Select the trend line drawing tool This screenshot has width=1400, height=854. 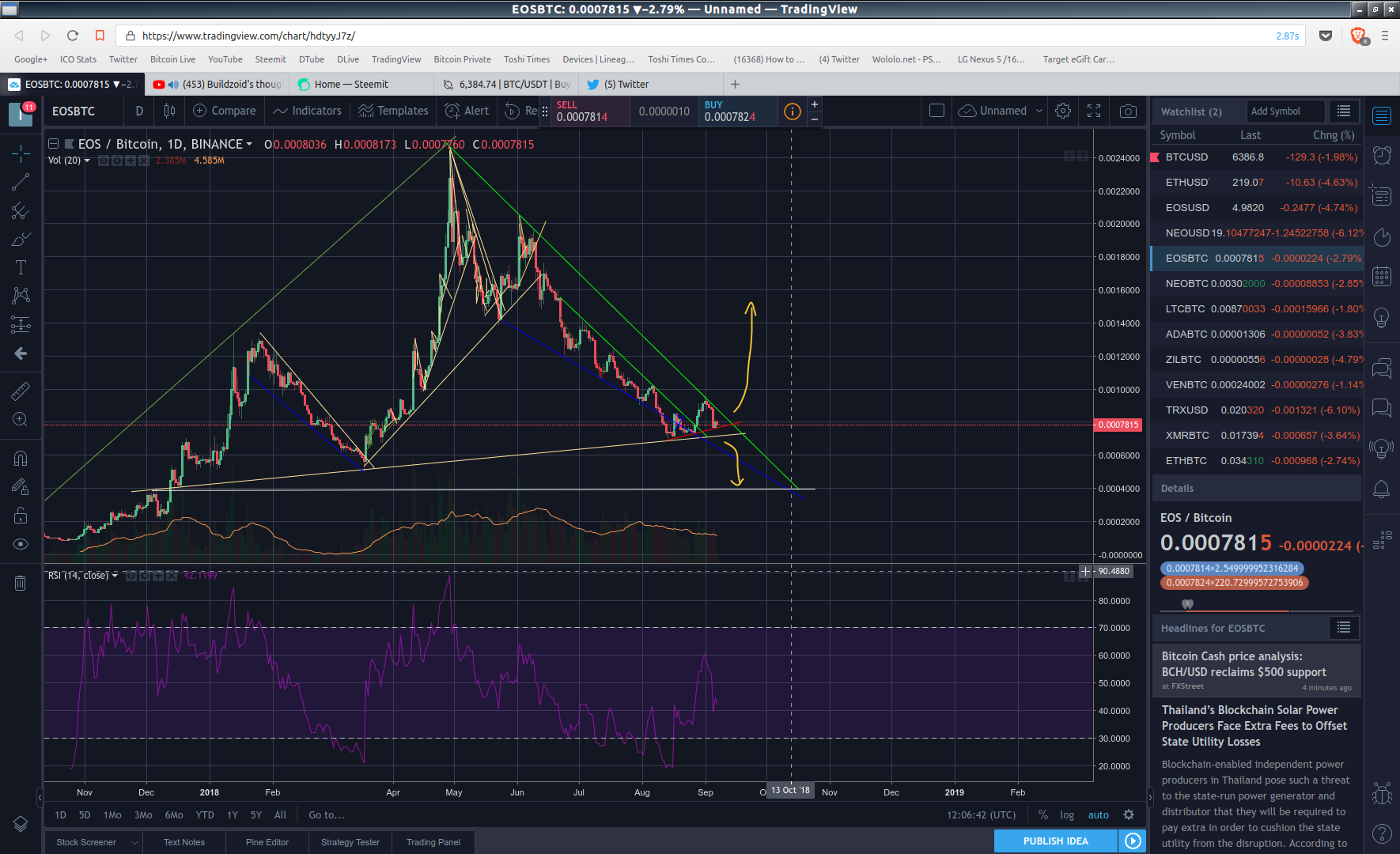tap(21, 182)
